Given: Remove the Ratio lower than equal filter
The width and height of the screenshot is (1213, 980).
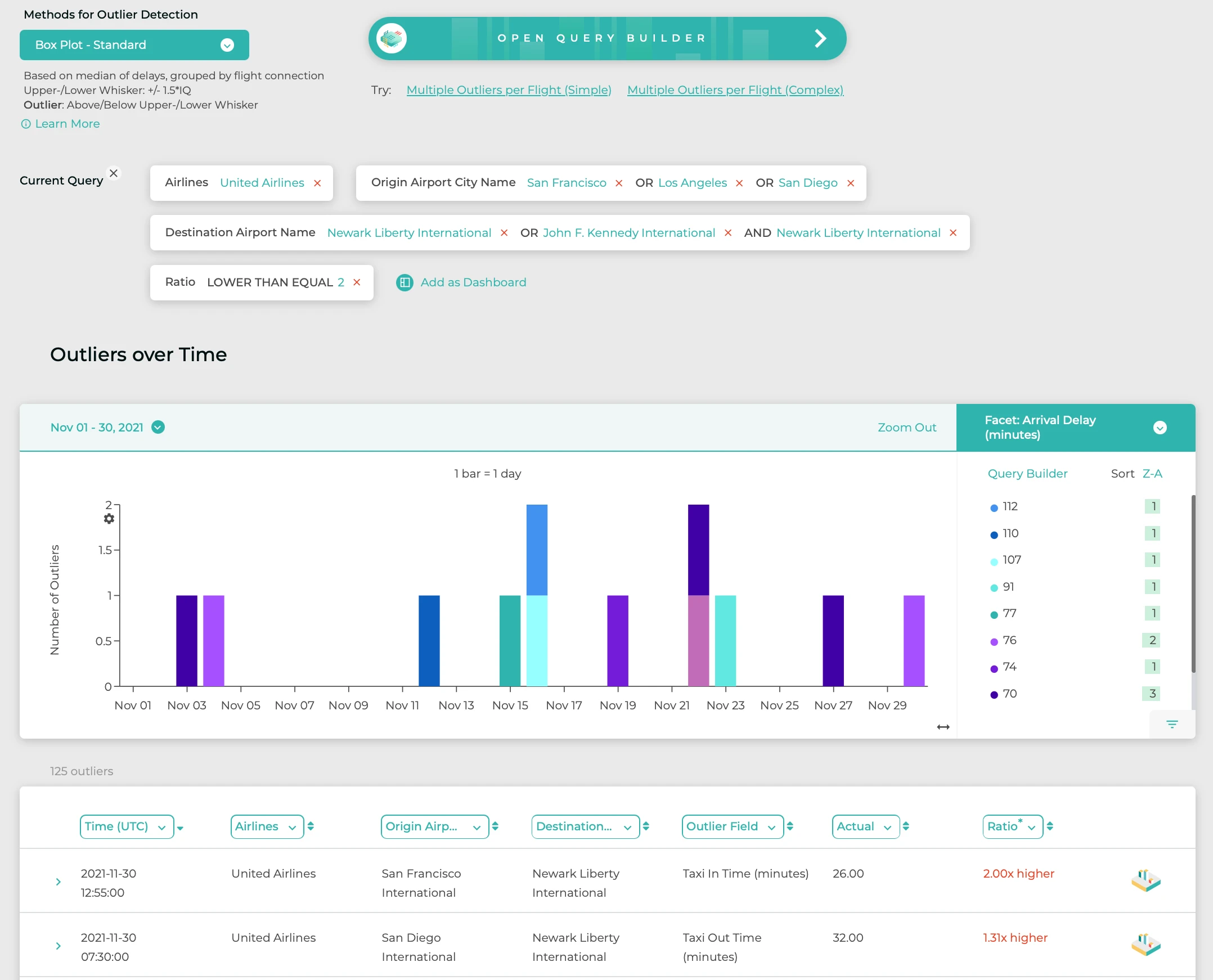Looking at the screenshot, I should click(357, 282).
